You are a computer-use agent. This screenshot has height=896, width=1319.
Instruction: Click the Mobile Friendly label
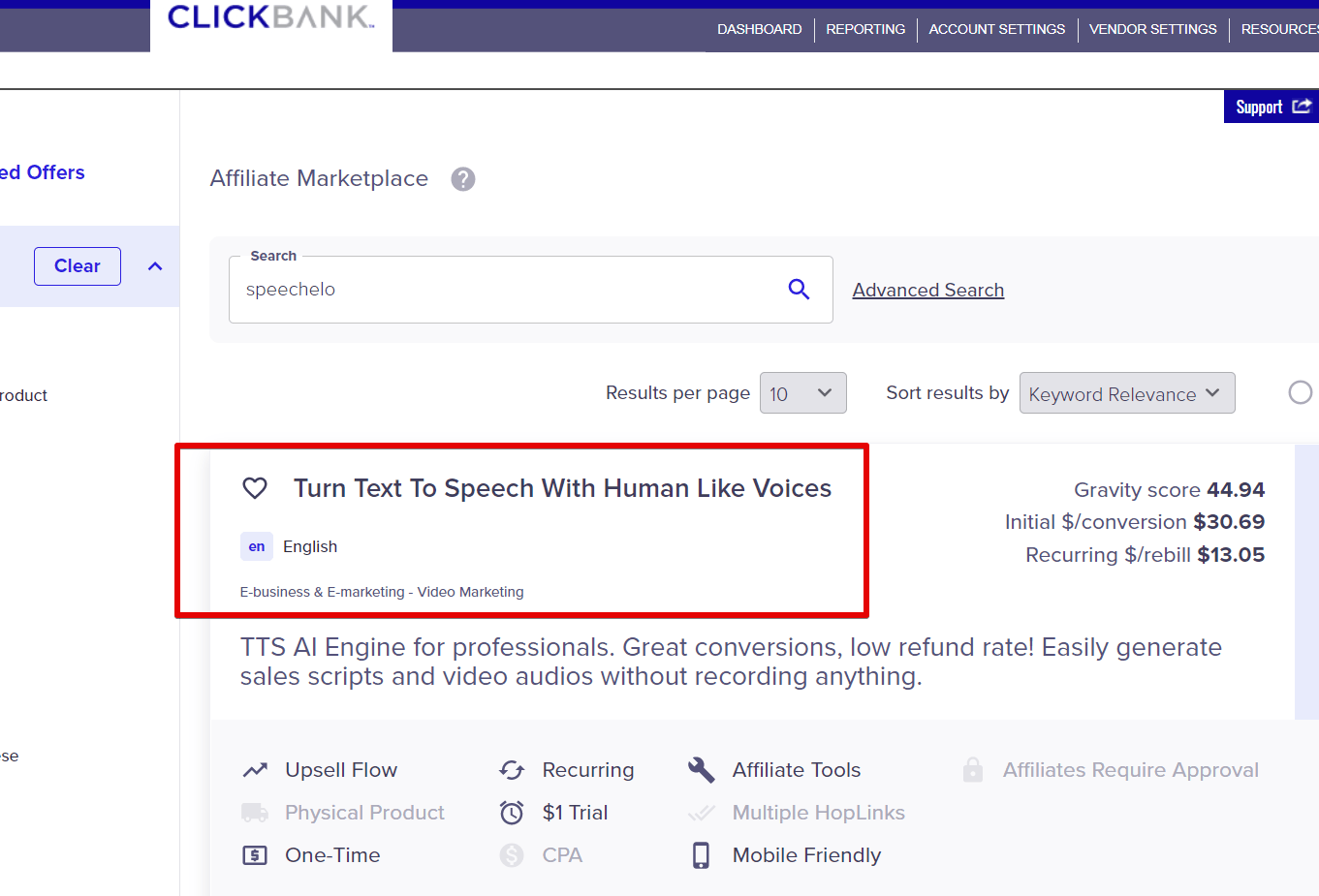[x=806, y=855]
